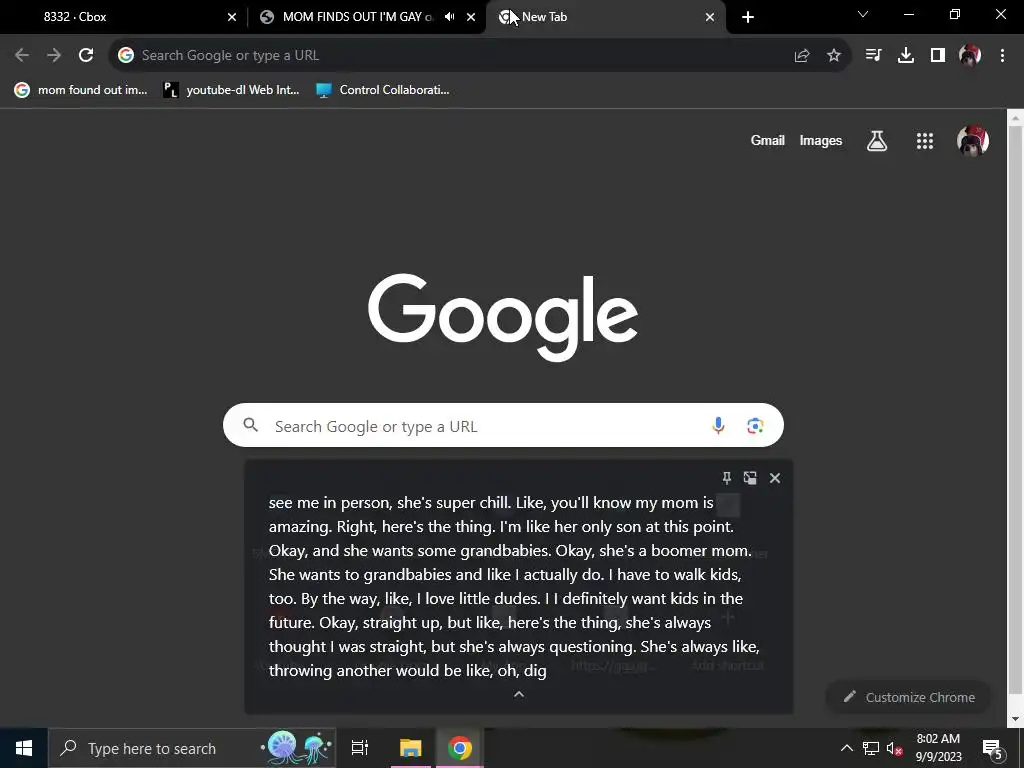Screen dimensions: 1024x768
Task: Open Task View on the taskbar
Action: (360, 748)
